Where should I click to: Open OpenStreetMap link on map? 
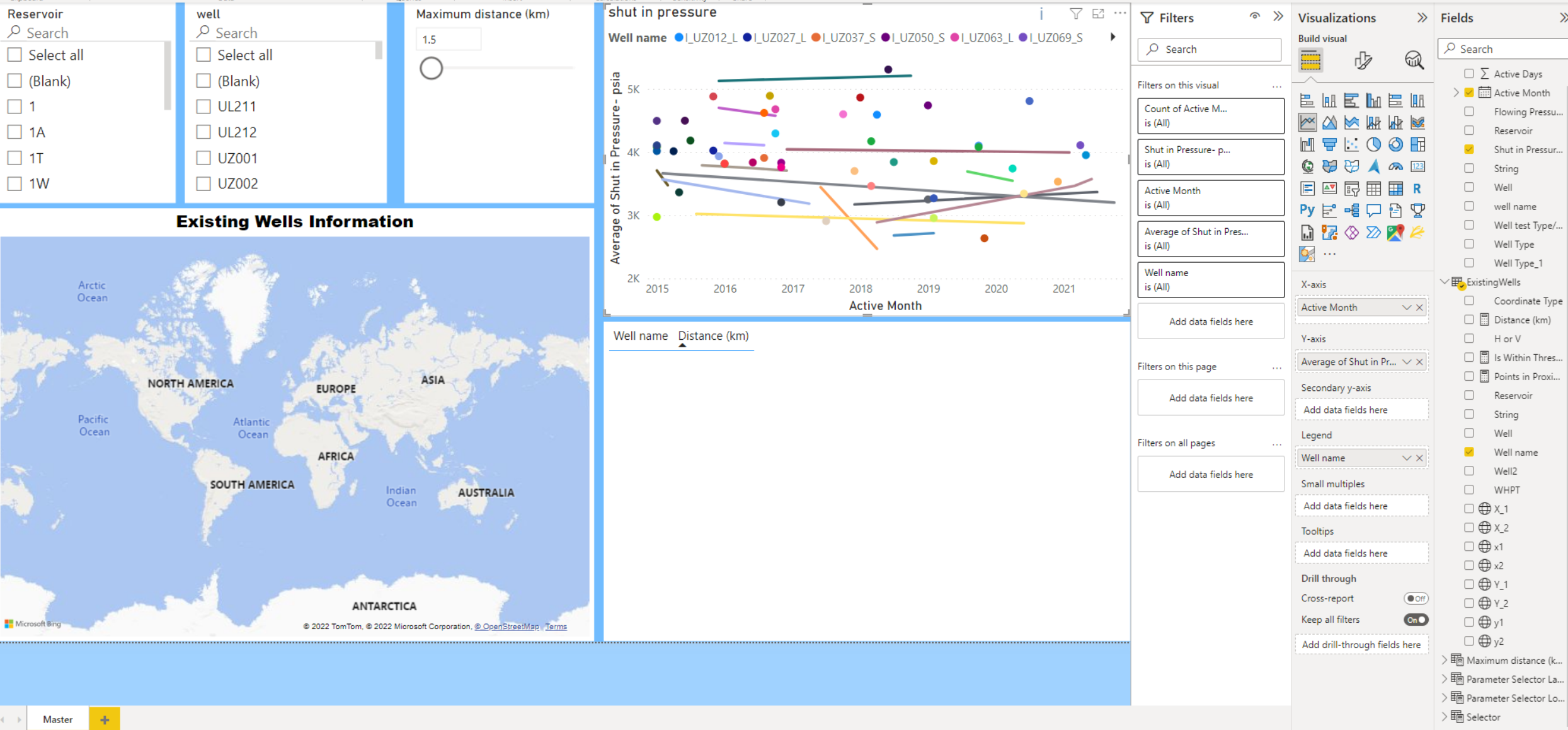click(506, 626)
